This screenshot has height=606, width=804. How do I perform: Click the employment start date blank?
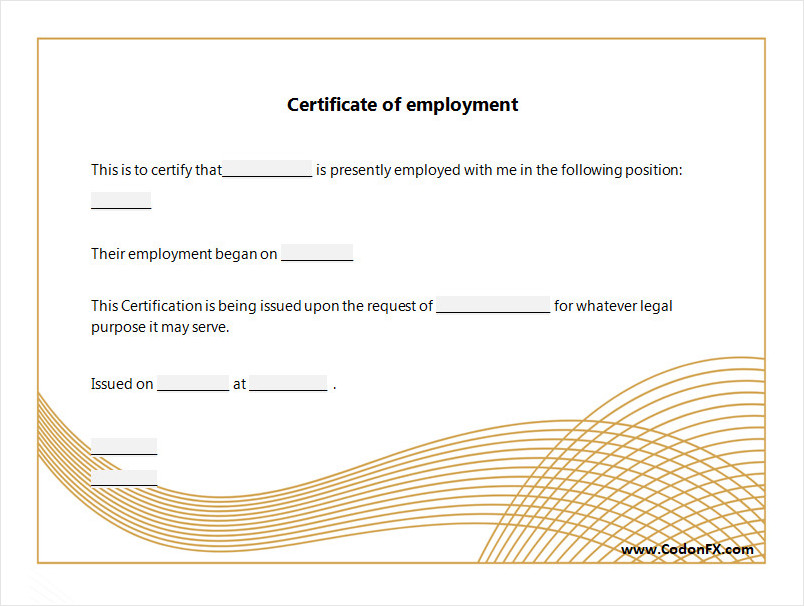coord(317,253)
